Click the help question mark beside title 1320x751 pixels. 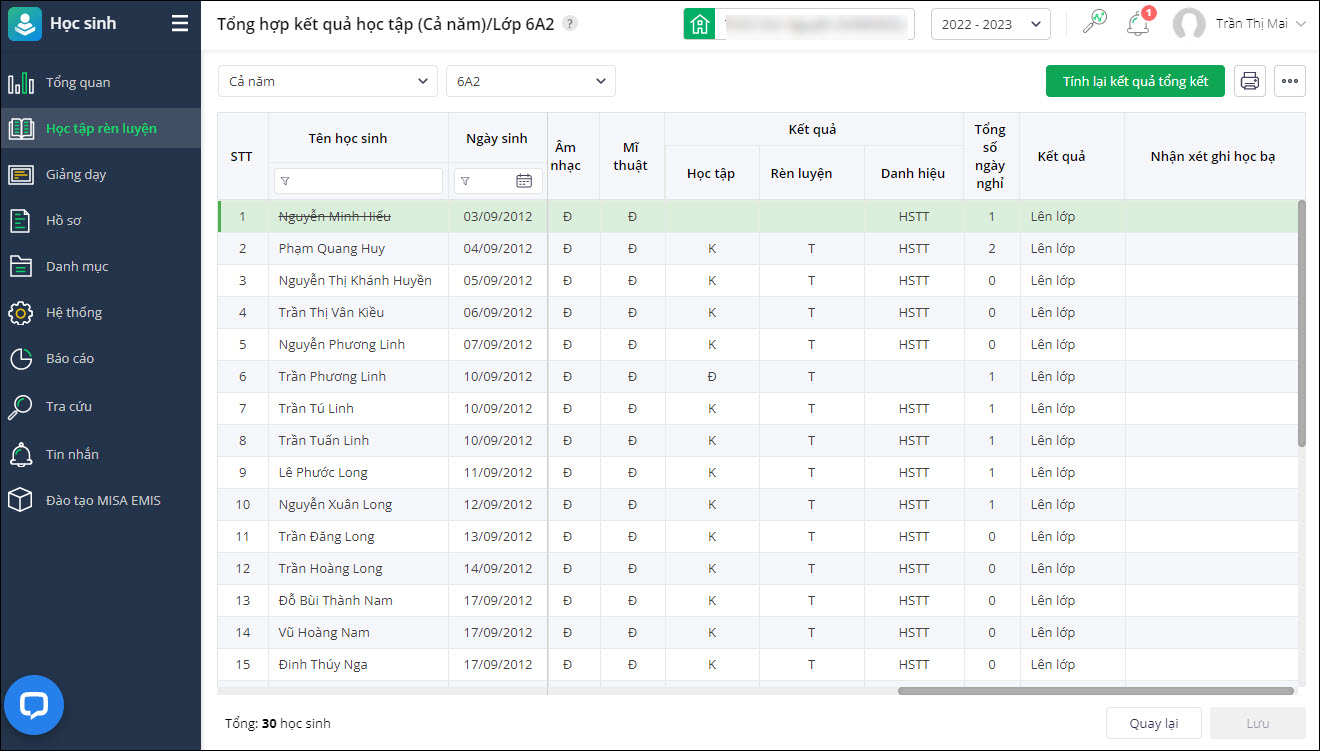[570, 24]
